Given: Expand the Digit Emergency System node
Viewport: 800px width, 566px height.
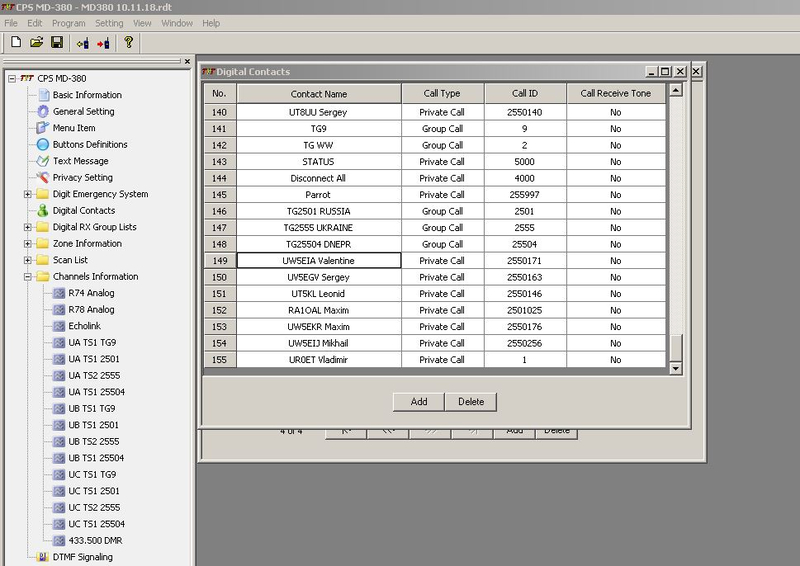Looking at the screenshot, I should 28,194.
